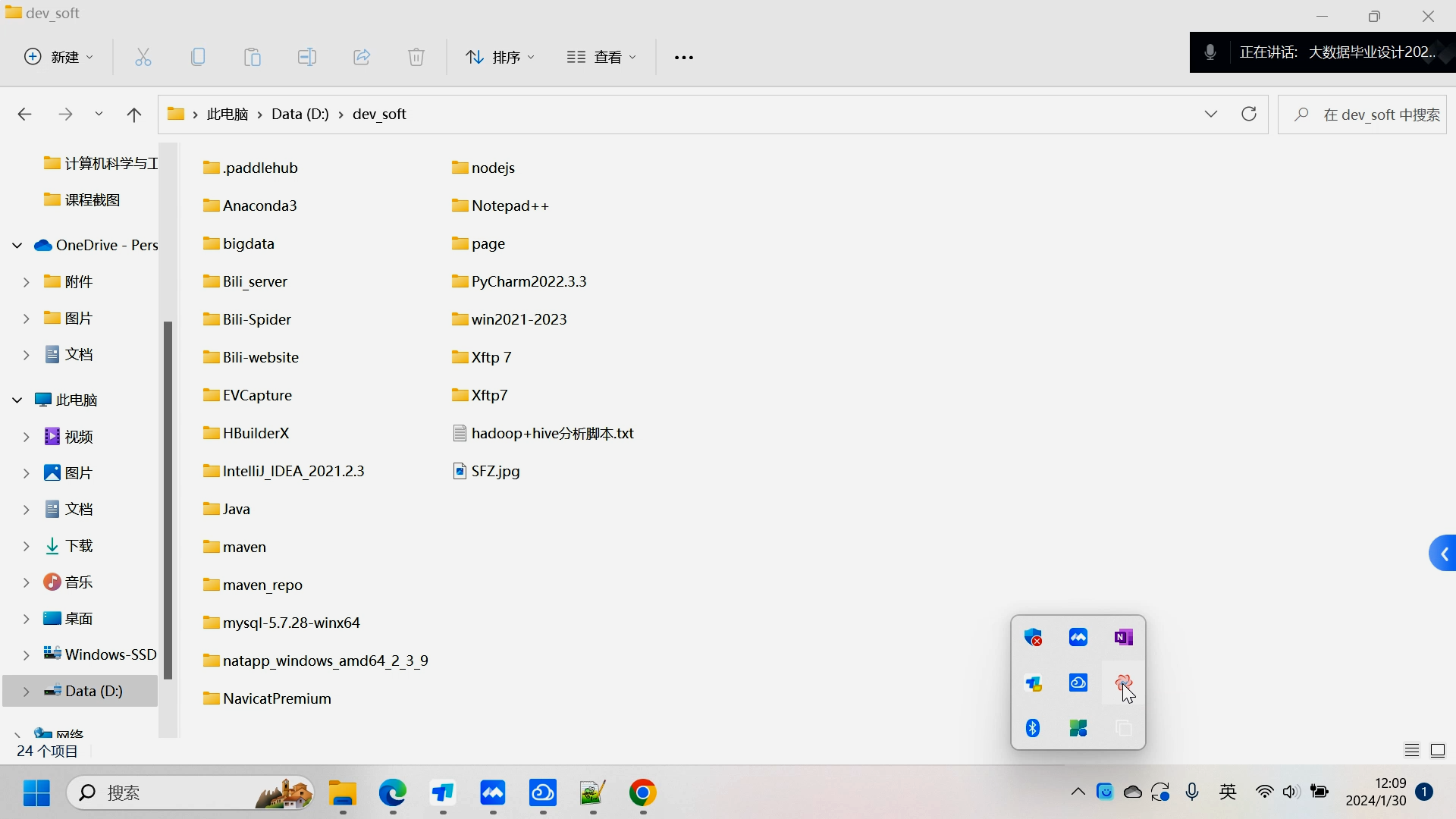Click the Share icon in toolbar
This screenshot has width=1456, height=819.
(x=362, y=57)
